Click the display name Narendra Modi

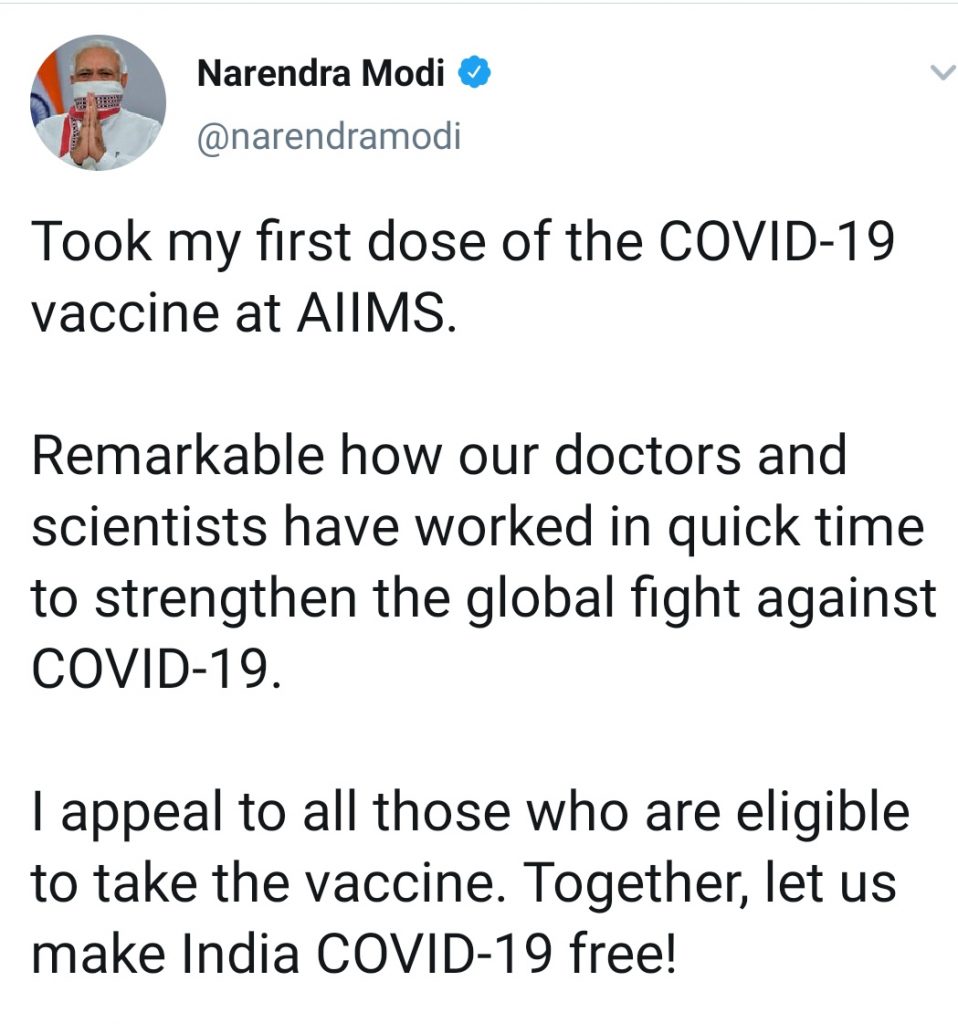[321, 73]
